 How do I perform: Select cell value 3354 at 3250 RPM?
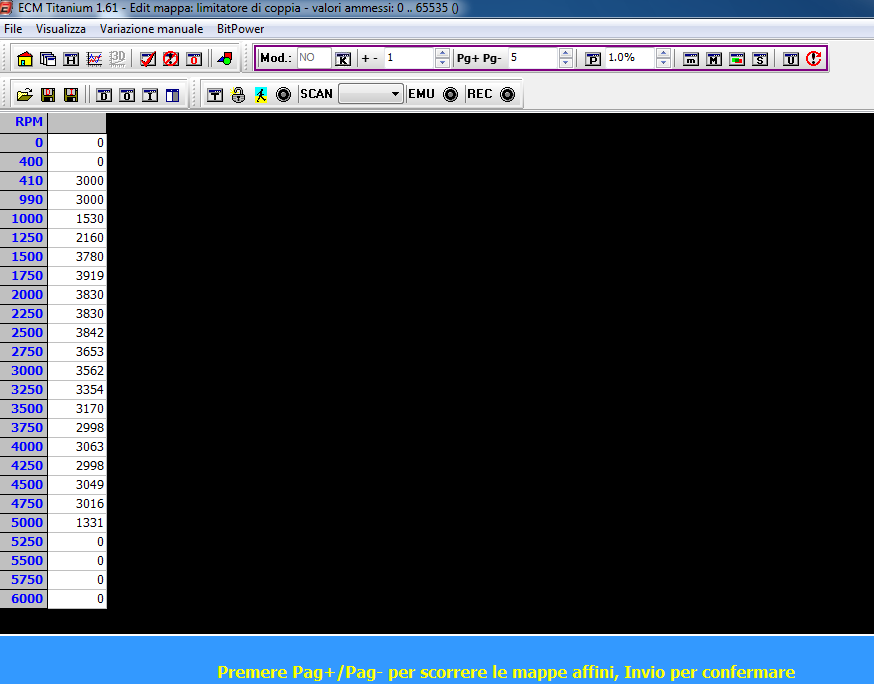click(x=77, y=389)
